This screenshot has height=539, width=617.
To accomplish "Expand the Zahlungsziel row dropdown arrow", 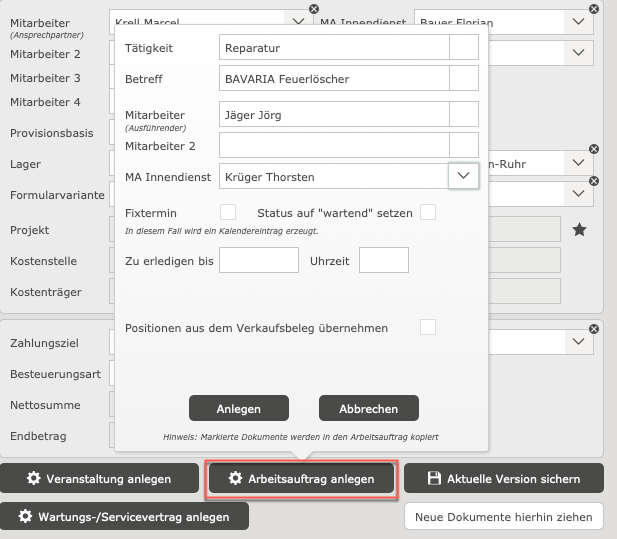I will click(578, 341).
